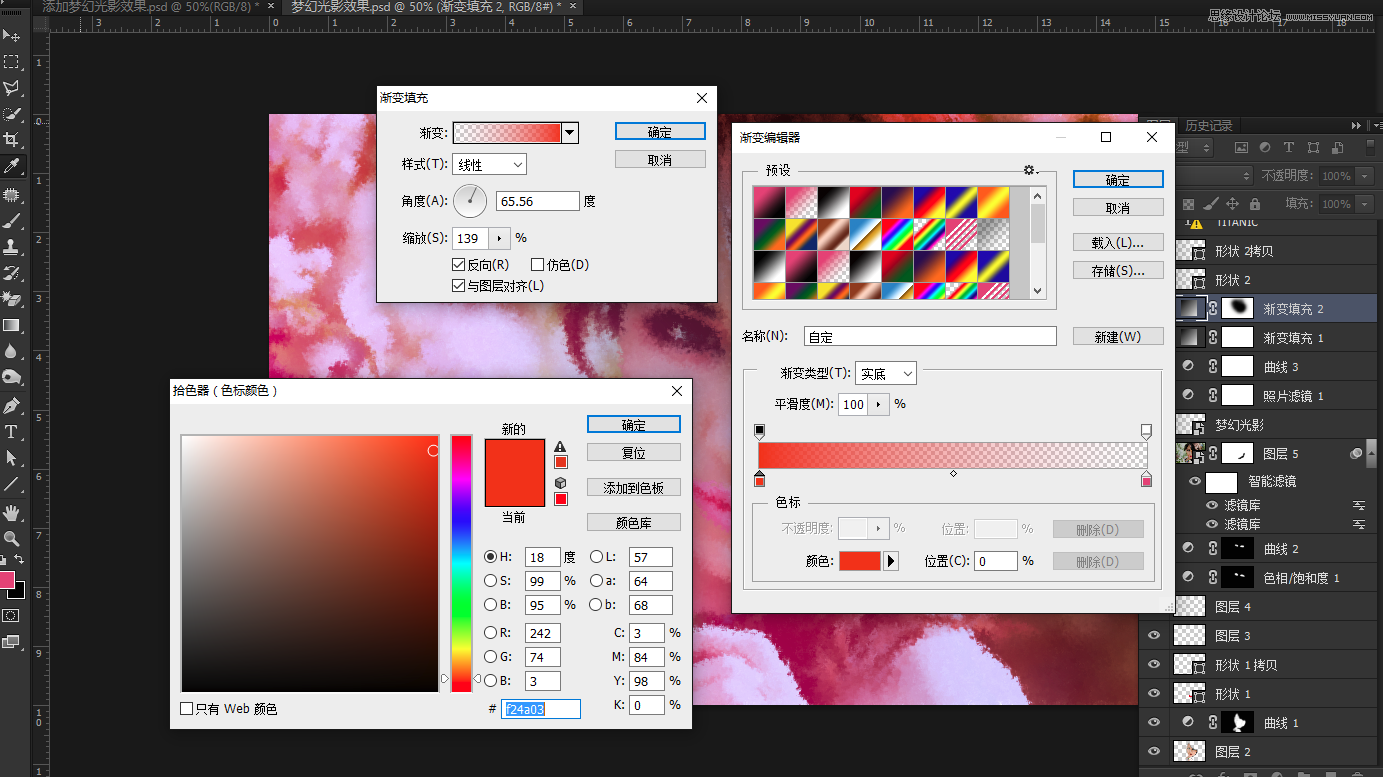This screenshot has width=1383, height=777.
Task: Select the S saturation radio button
Action: click(x=491, y=581)
